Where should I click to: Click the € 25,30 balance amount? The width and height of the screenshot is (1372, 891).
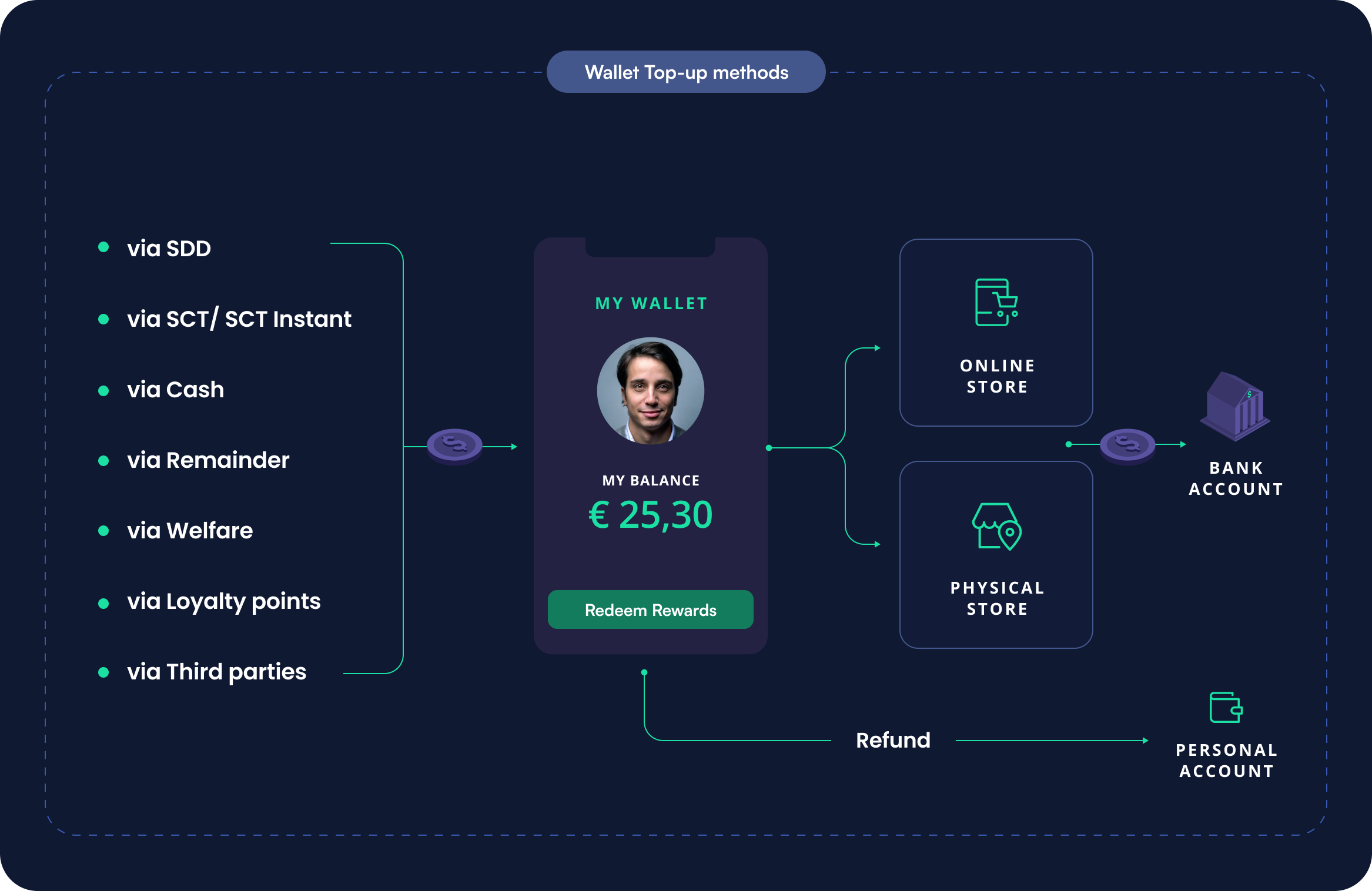[650, 515]
